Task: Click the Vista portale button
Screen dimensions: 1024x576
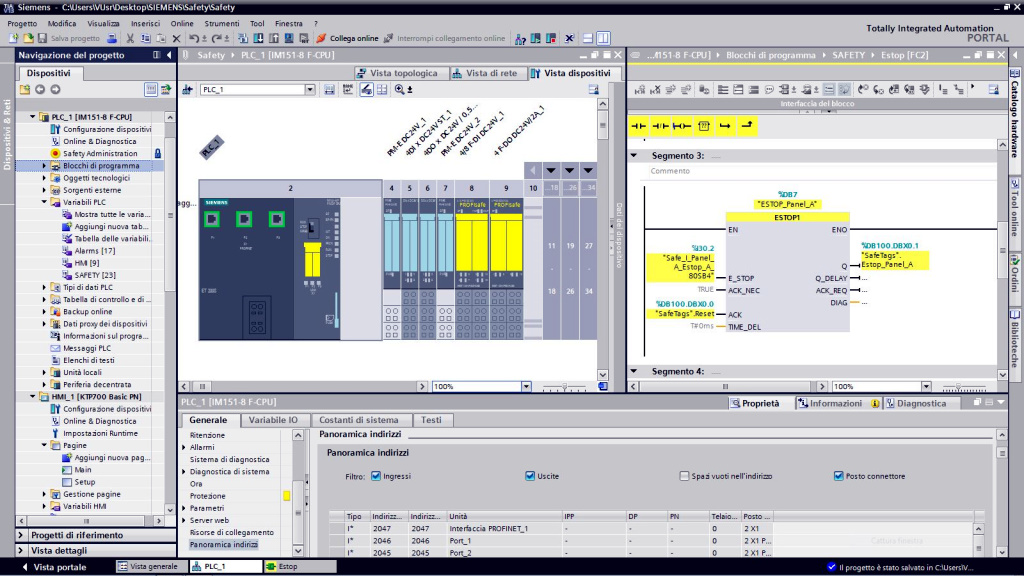Action: tap(54, 567)
